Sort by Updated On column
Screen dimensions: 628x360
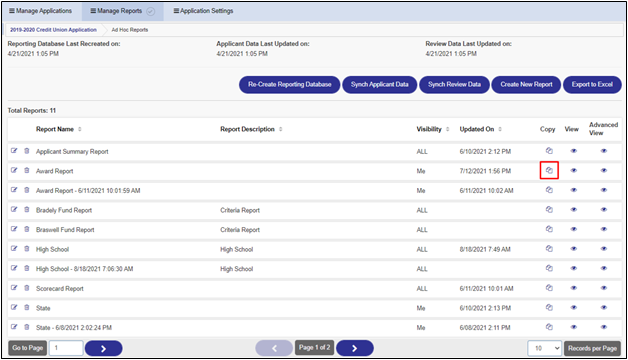[500, 129]
